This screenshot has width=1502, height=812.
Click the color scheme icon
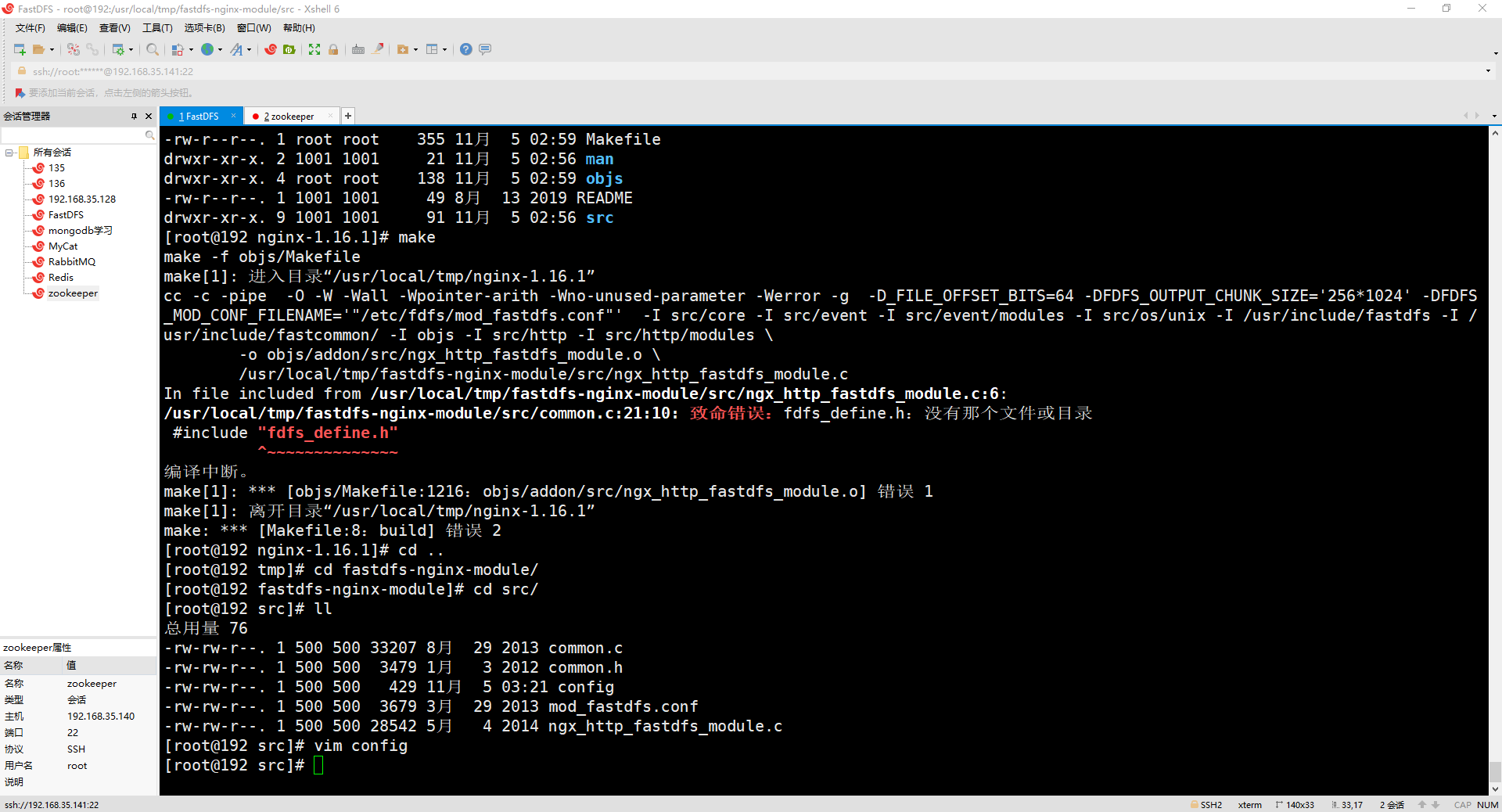(x=178, y=49)
